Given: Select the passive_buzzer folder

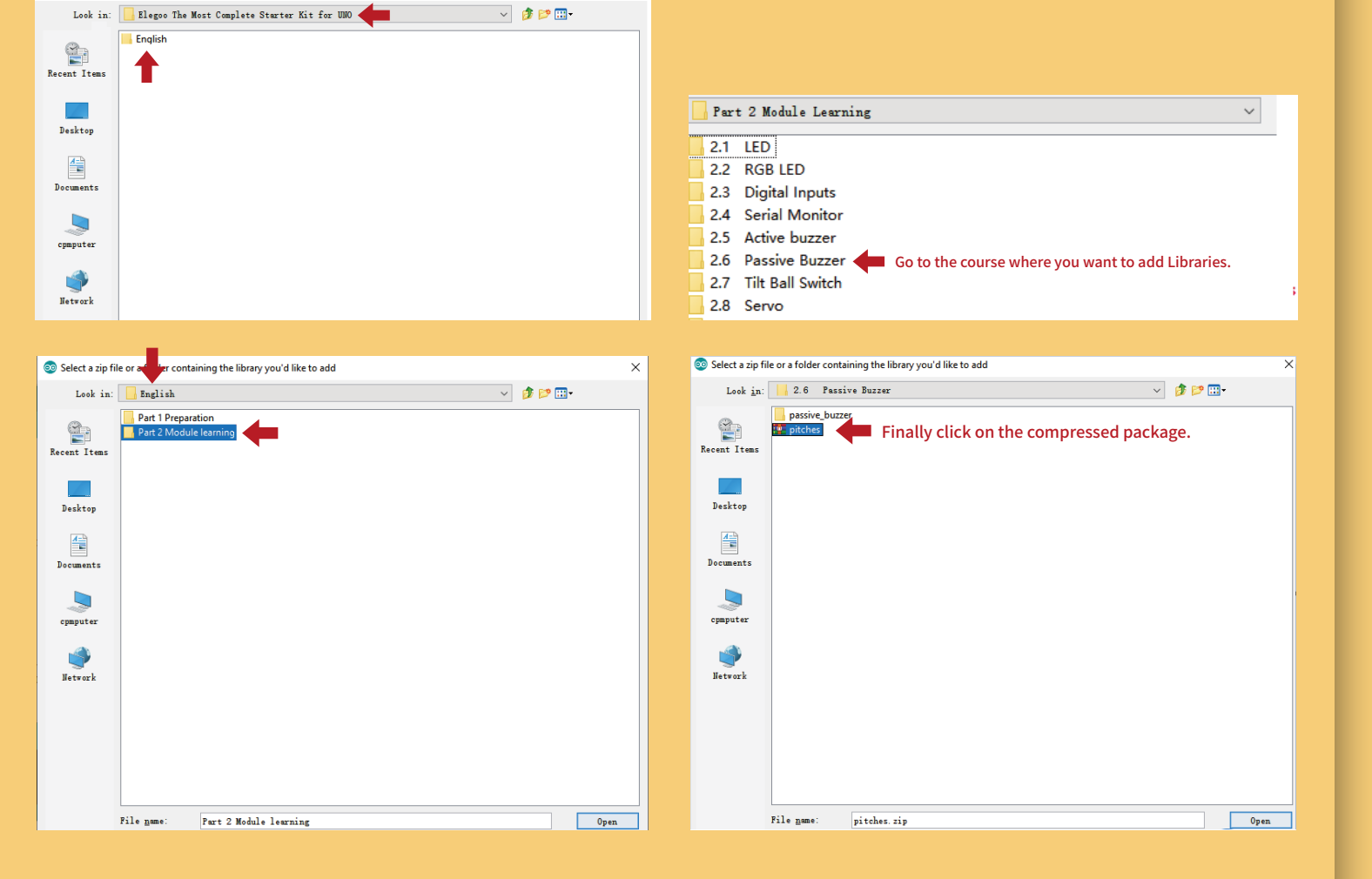Looking at the screenshot, I should point(813,415).
